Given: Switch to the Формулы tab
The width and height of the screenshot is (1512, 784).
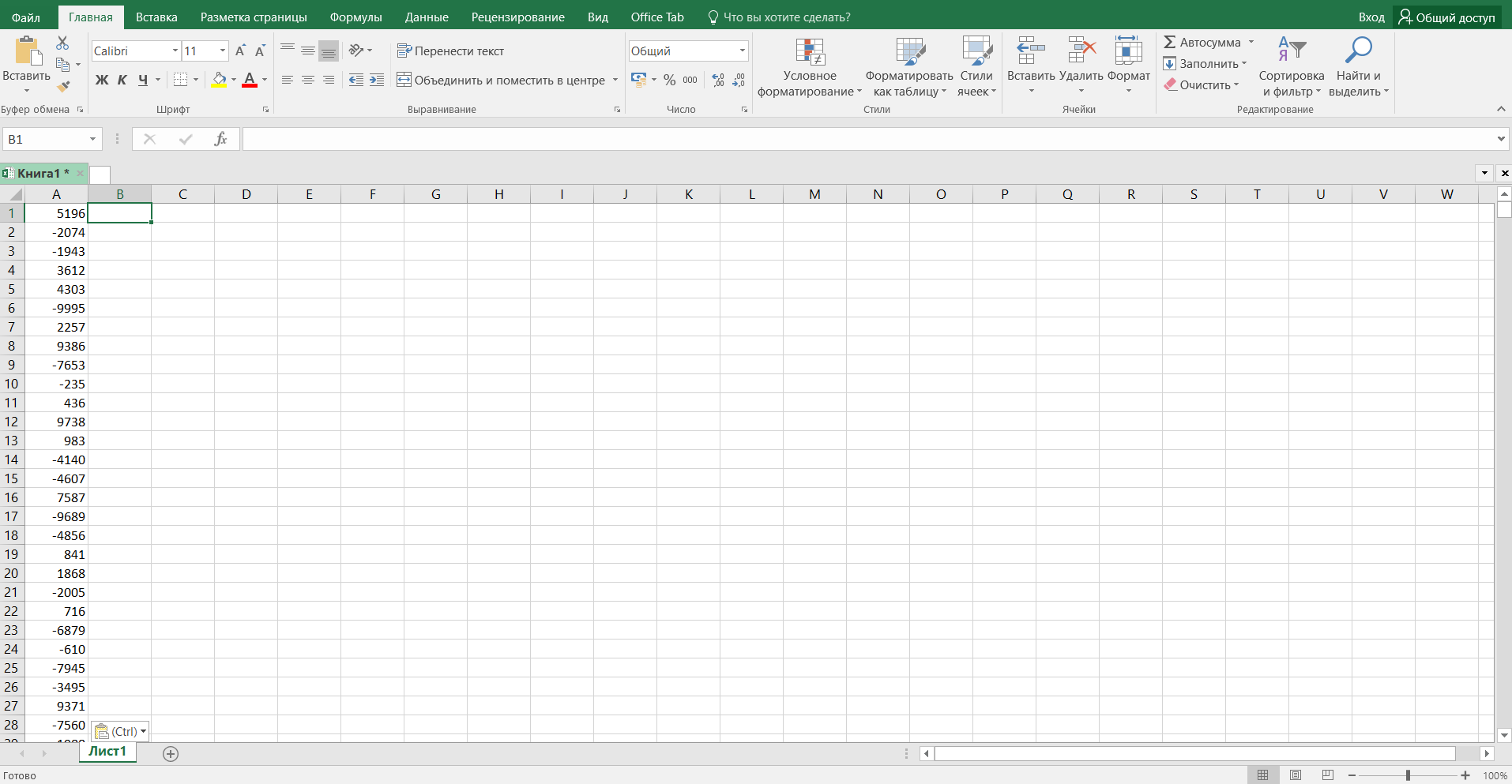Looking at the screenshot, I should tap(355, 17).
